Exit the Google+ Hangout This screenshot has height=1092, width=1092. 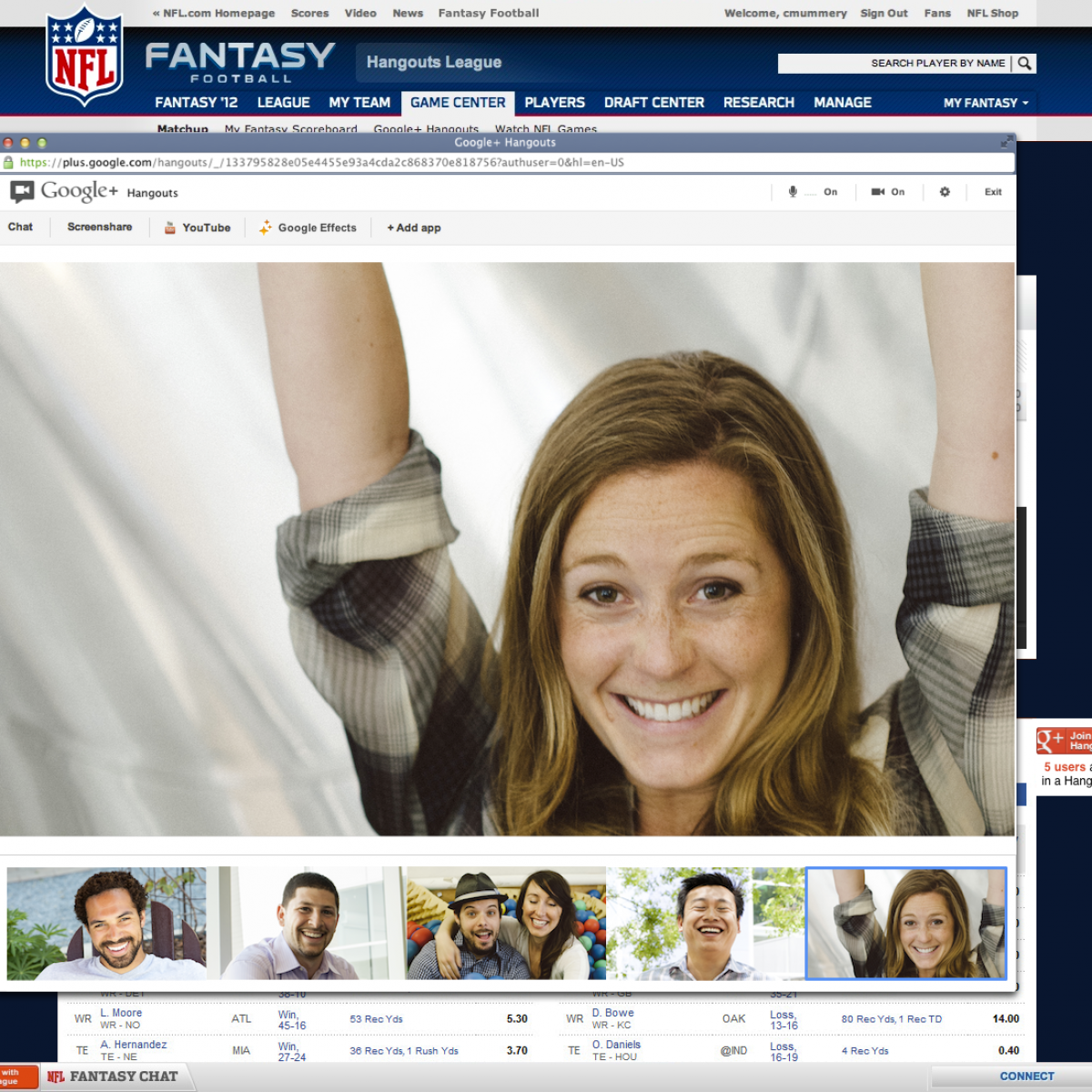(x=993, y=192)
